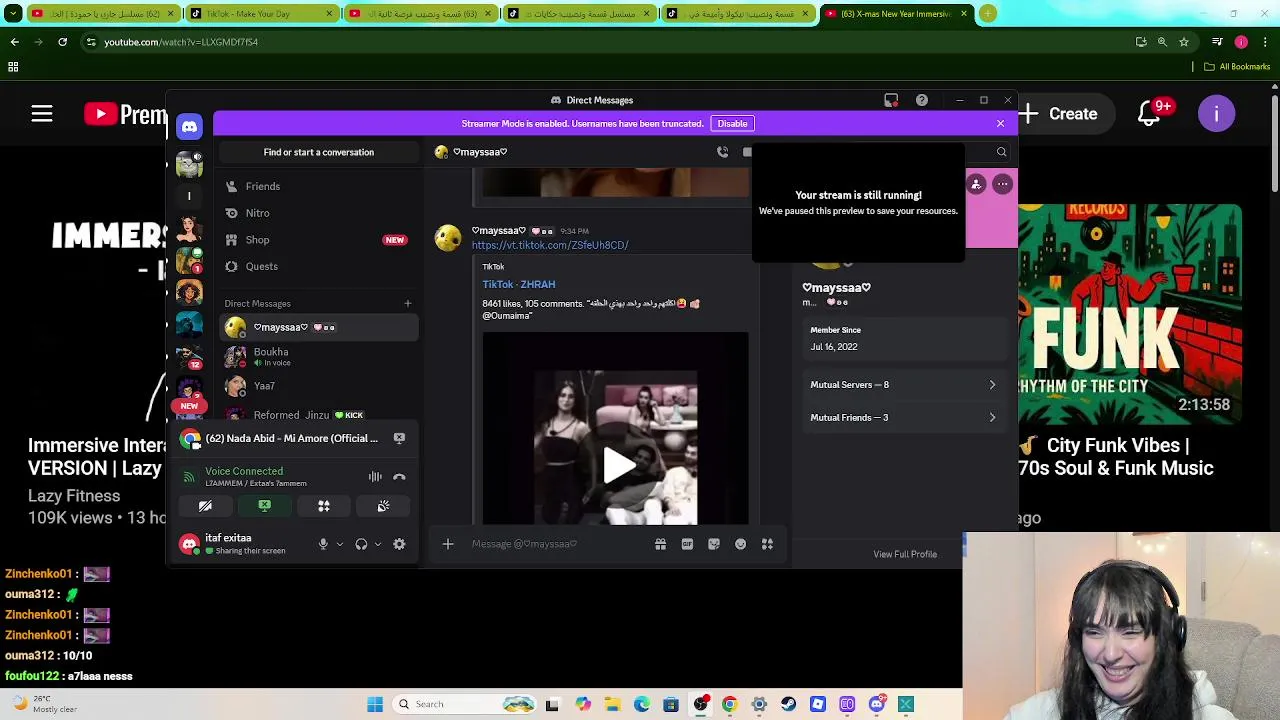Click View Full Profile
Viewport: 1280px width, 720px height.
905,554
